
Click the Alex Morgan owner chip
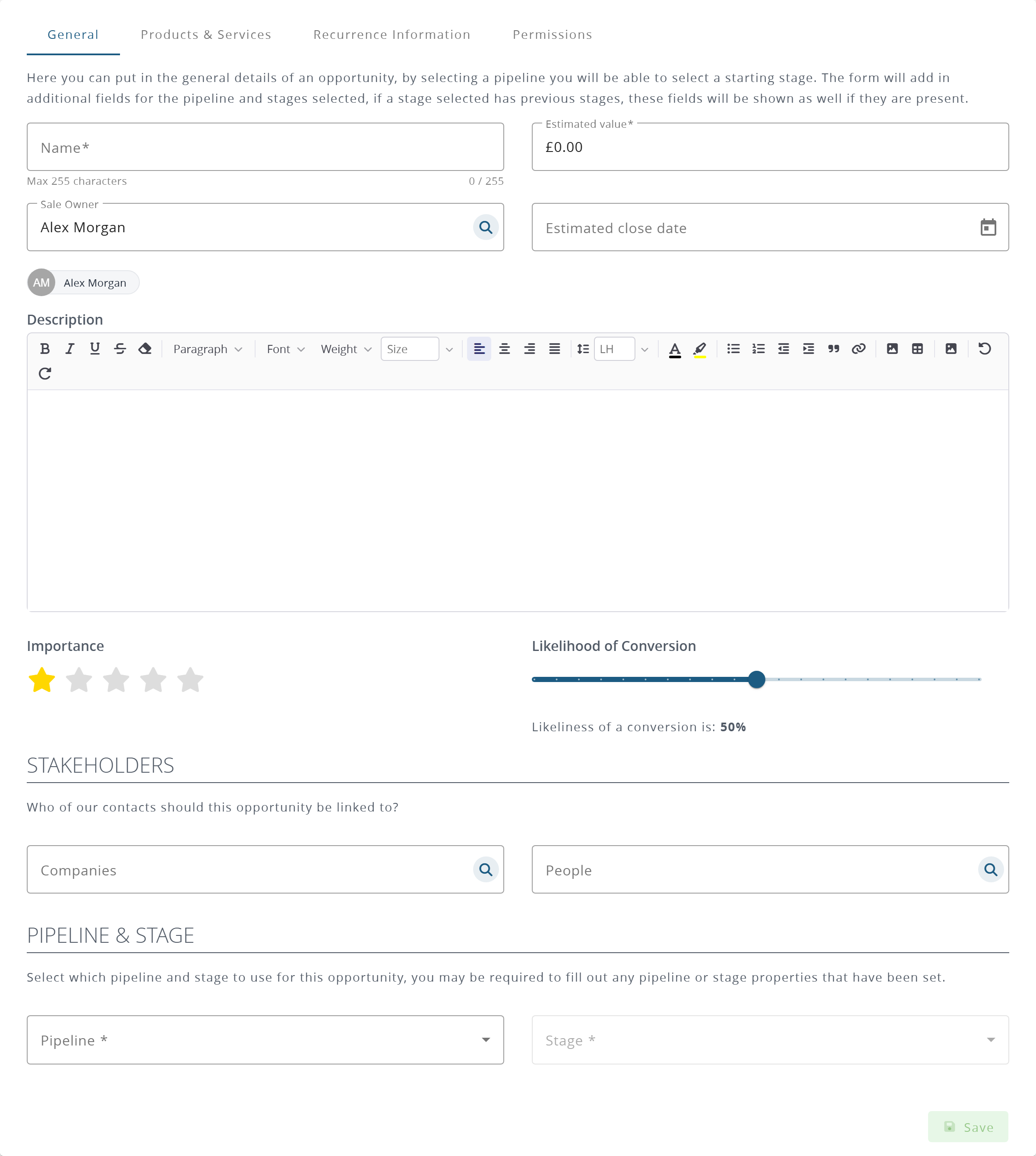[83, 283]
